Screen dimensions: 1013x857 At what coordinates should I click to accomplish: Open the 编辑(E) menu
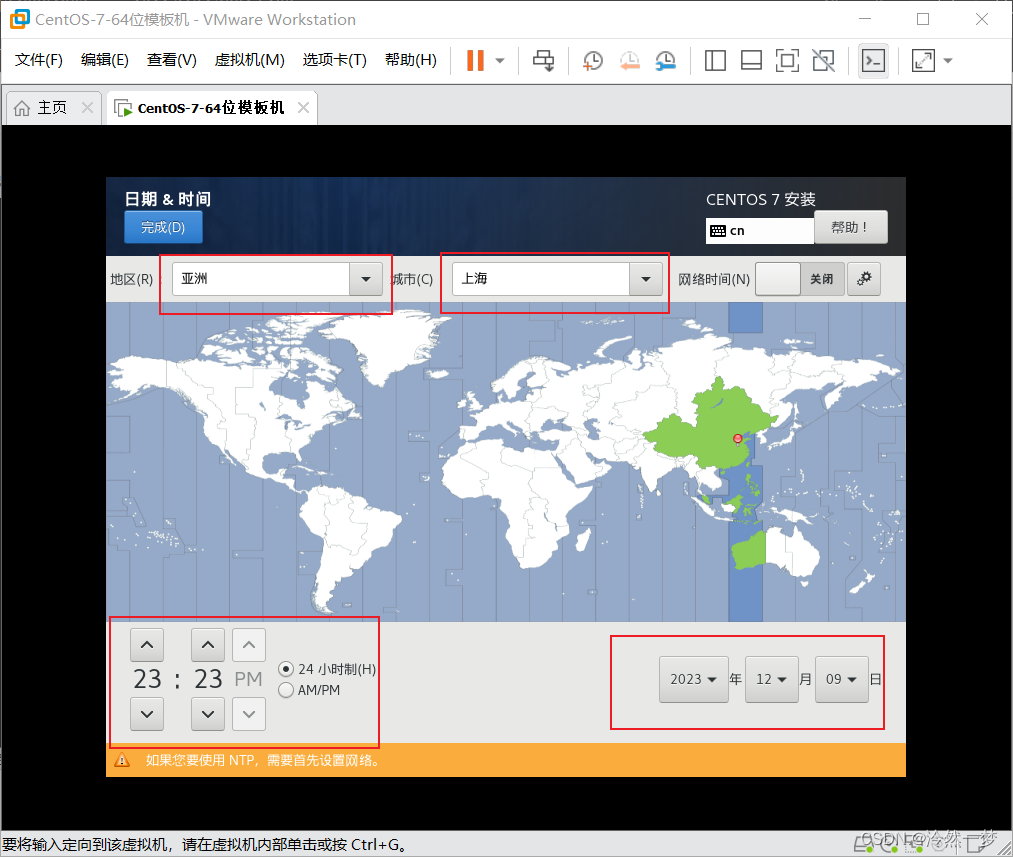click(x=105, y=60)
